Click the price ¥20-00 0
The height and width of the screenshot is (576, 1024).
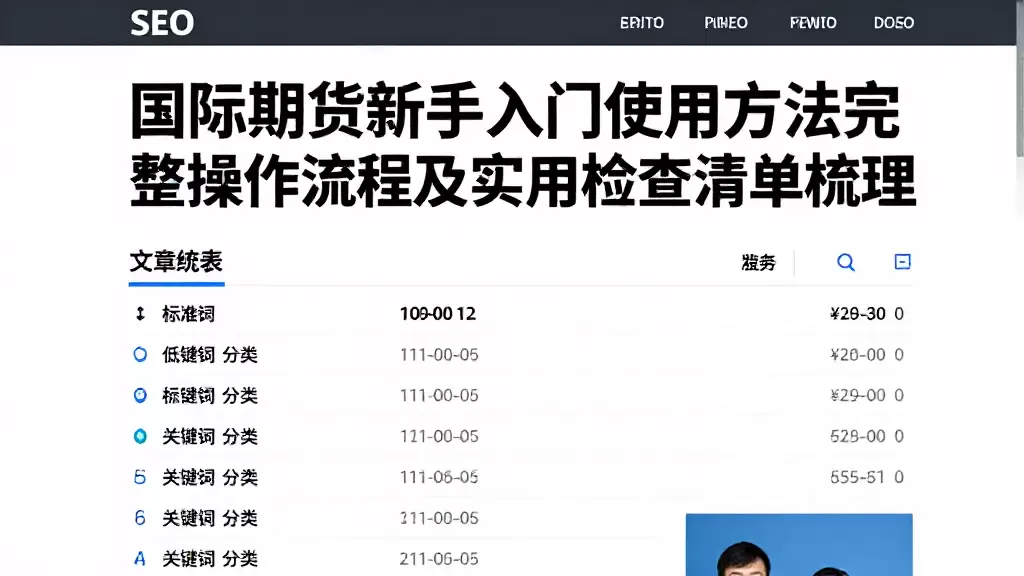(x=867, y=355)
